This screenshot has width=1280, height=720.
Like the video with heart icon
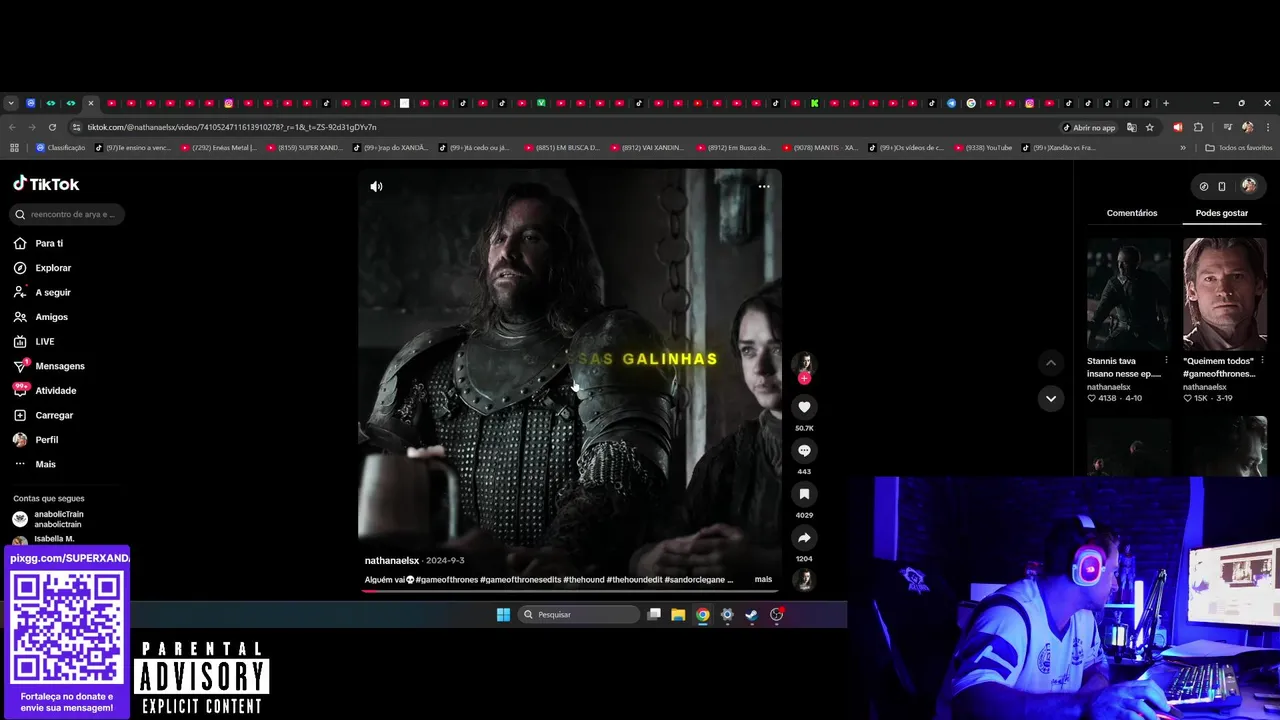point(804,407)
